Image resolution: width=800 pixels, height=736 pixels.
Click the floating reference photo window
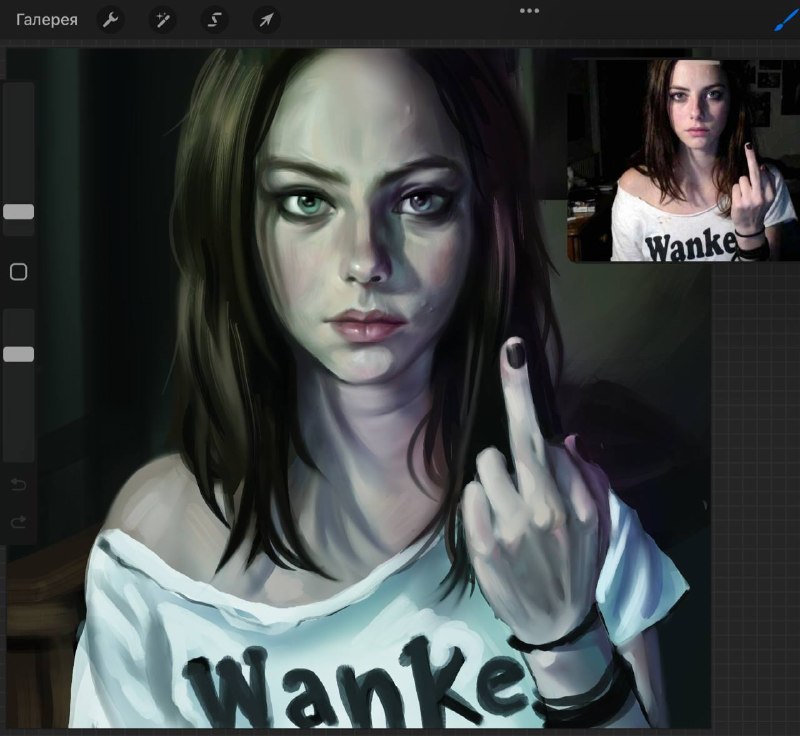tap(684, 161)
